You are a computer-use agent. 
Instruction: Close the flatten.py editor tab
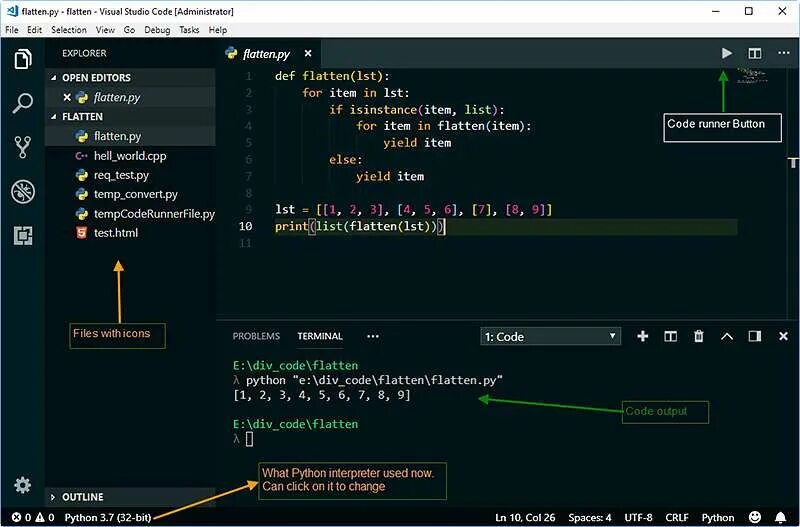click(308, 53)
